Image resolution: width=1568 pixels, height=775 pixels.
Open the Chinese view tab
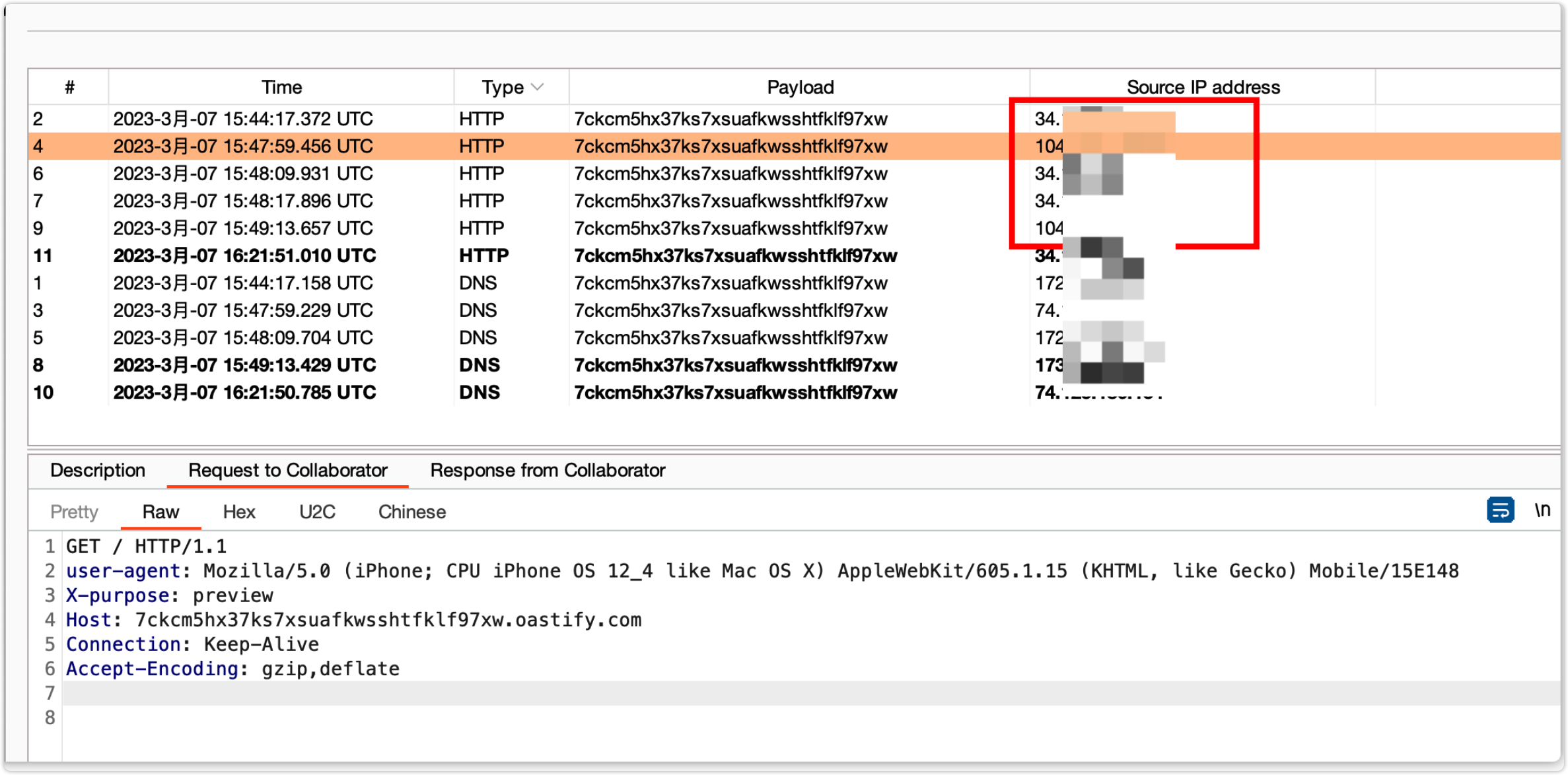[x=411, y=512]
